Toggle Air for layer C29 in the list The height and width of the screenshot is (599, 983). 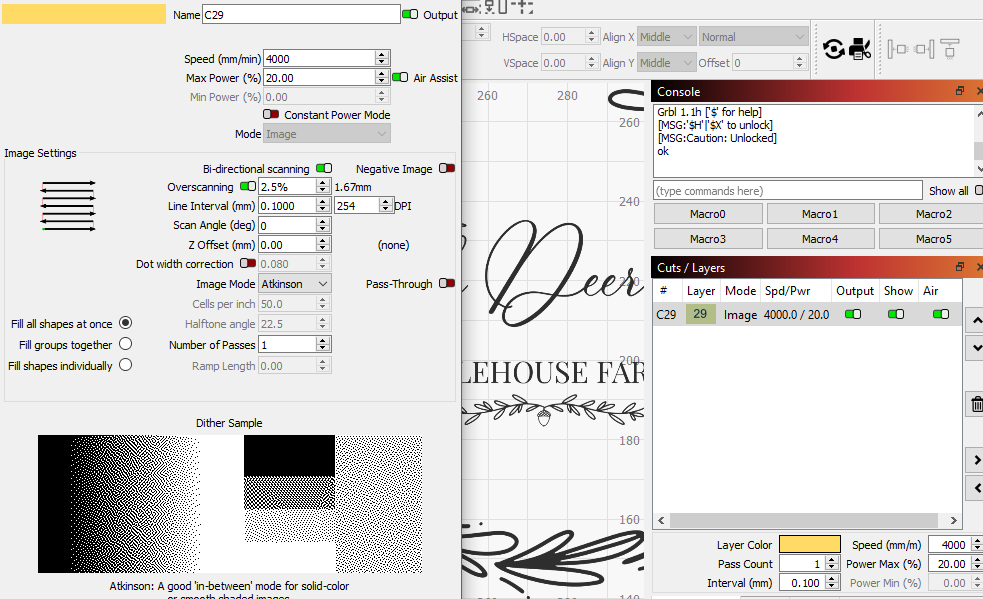tap(941, 314)
